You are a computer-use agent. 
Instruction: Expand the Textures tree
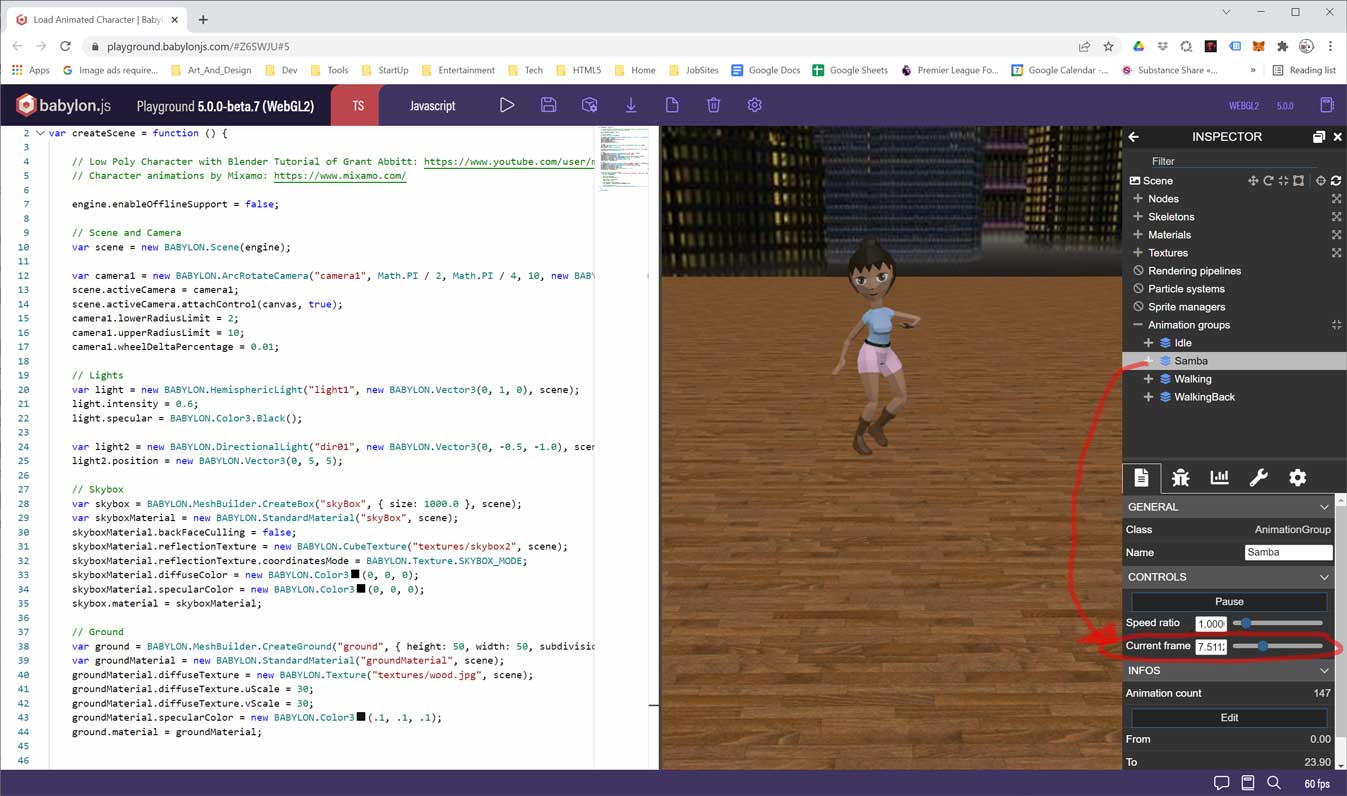(1138, 253)
